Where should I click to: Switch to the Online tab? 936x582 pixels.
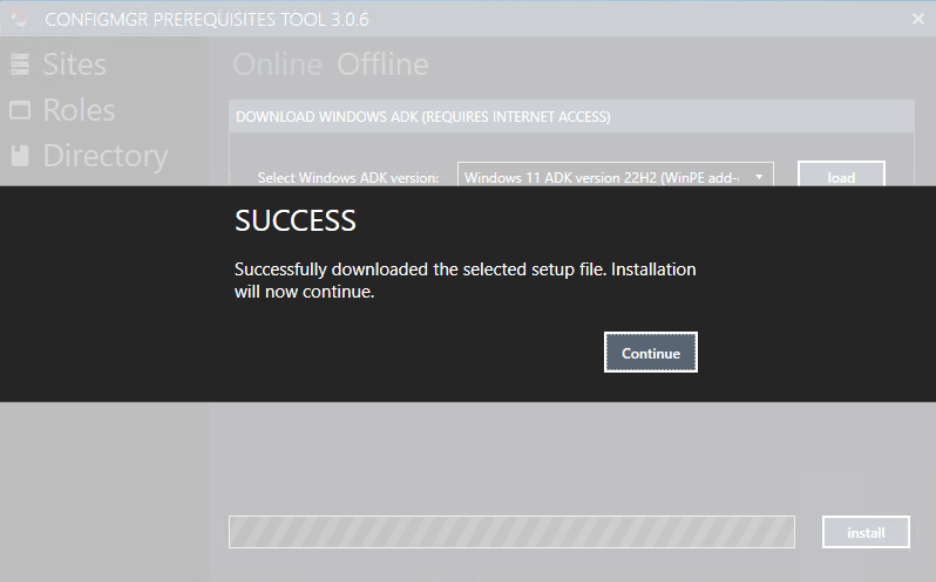[277, 63]
